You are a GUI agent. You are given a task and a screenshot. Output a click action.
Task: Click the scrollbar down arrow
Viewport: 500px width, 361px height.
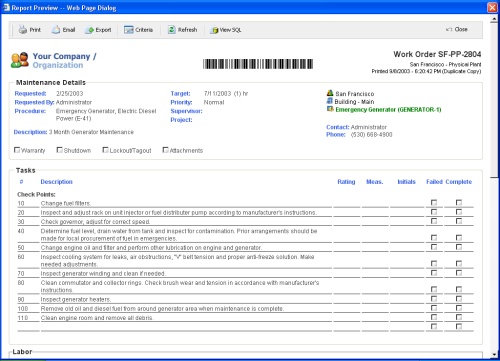coord(494,354)
